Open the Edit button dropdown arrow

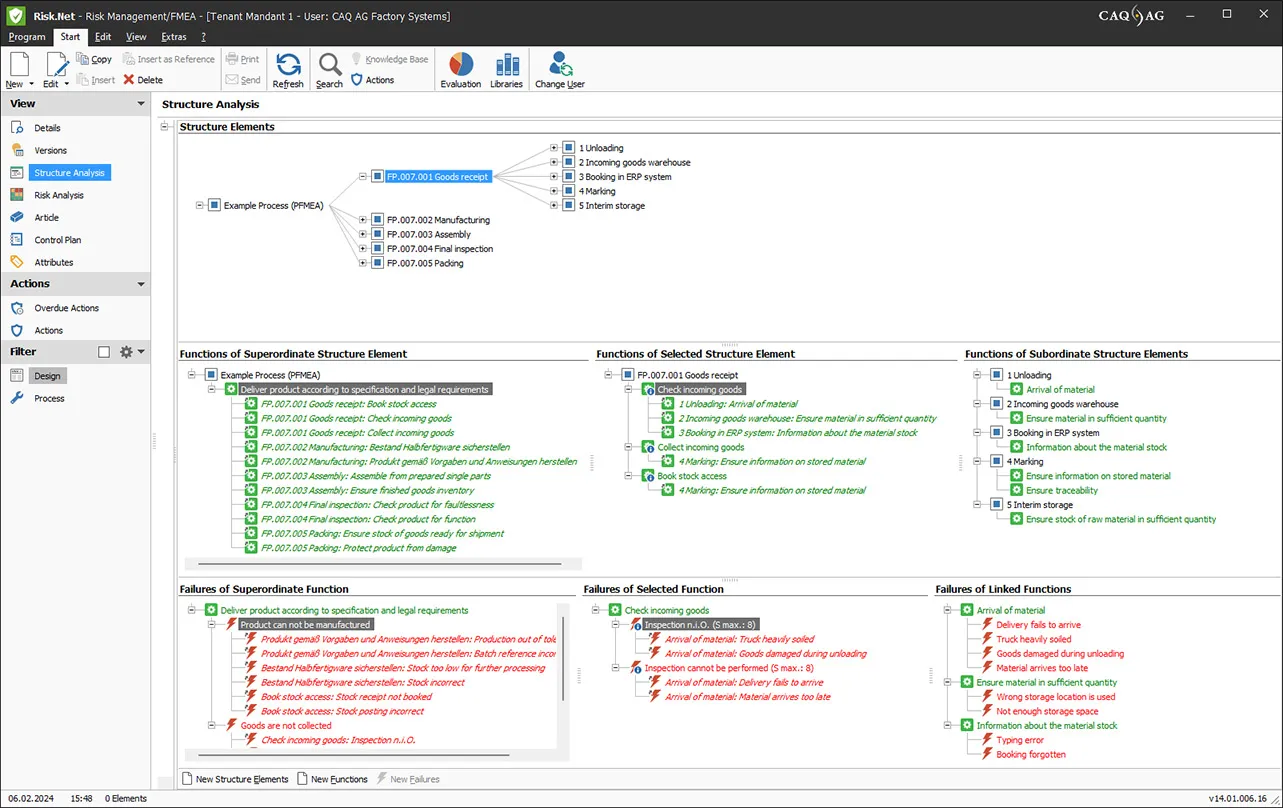click(67, 85)
